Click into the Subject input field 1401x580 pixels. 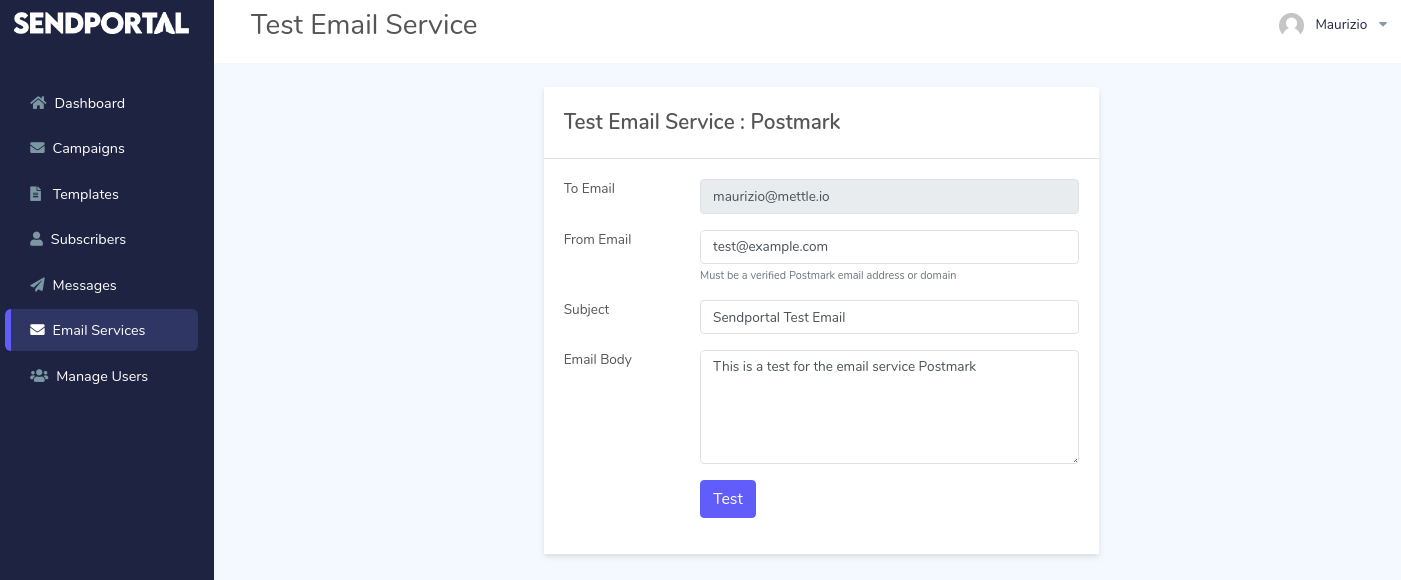[889, 317]
